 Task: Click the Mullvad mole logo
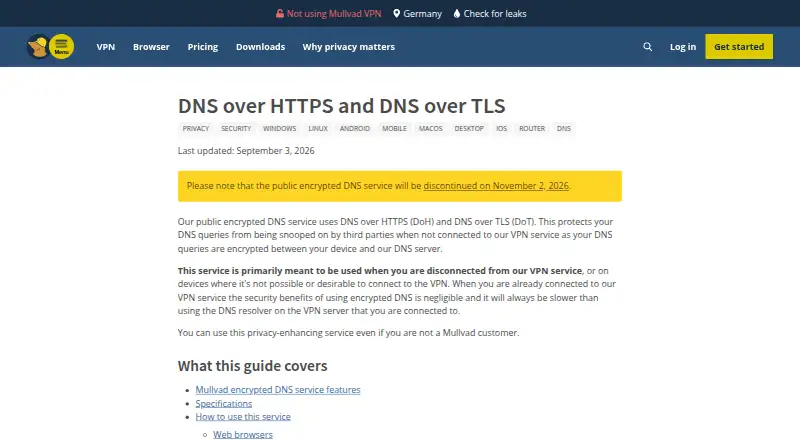(38, 47)
